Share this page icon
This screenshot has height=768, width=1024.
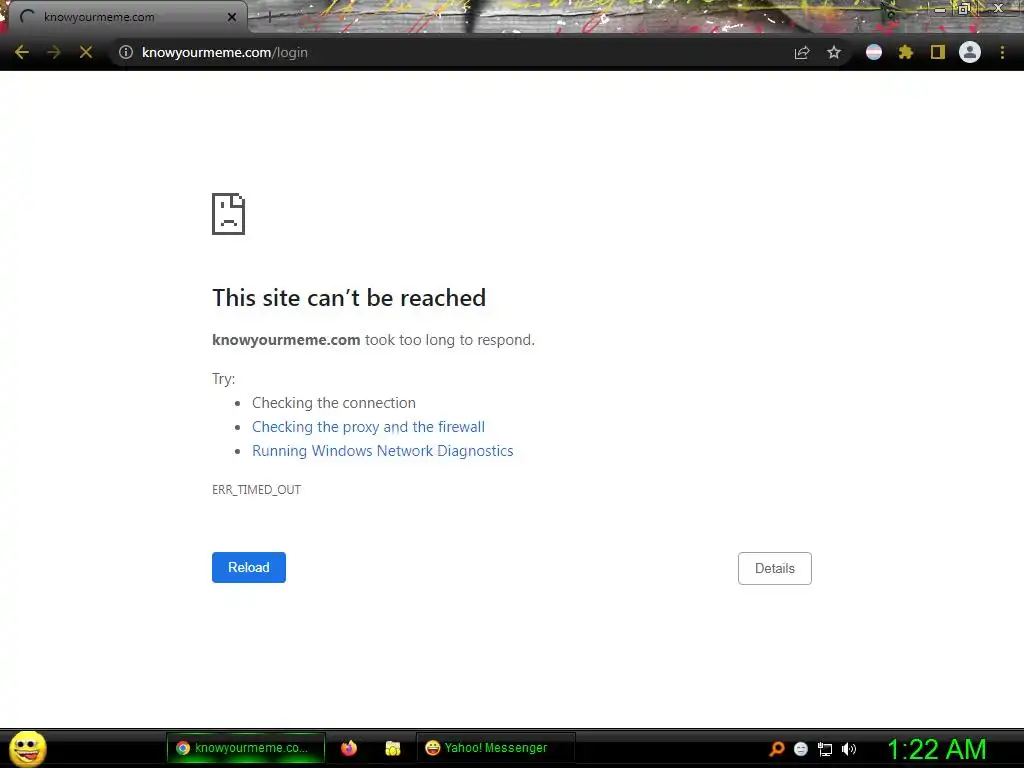(802, 52)
